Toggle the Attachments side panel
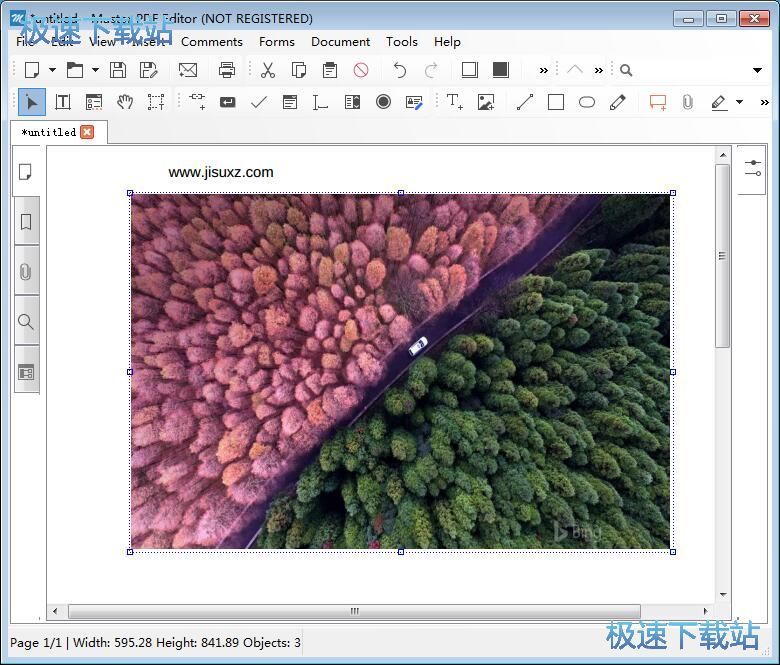 click(x=26, y=272)
